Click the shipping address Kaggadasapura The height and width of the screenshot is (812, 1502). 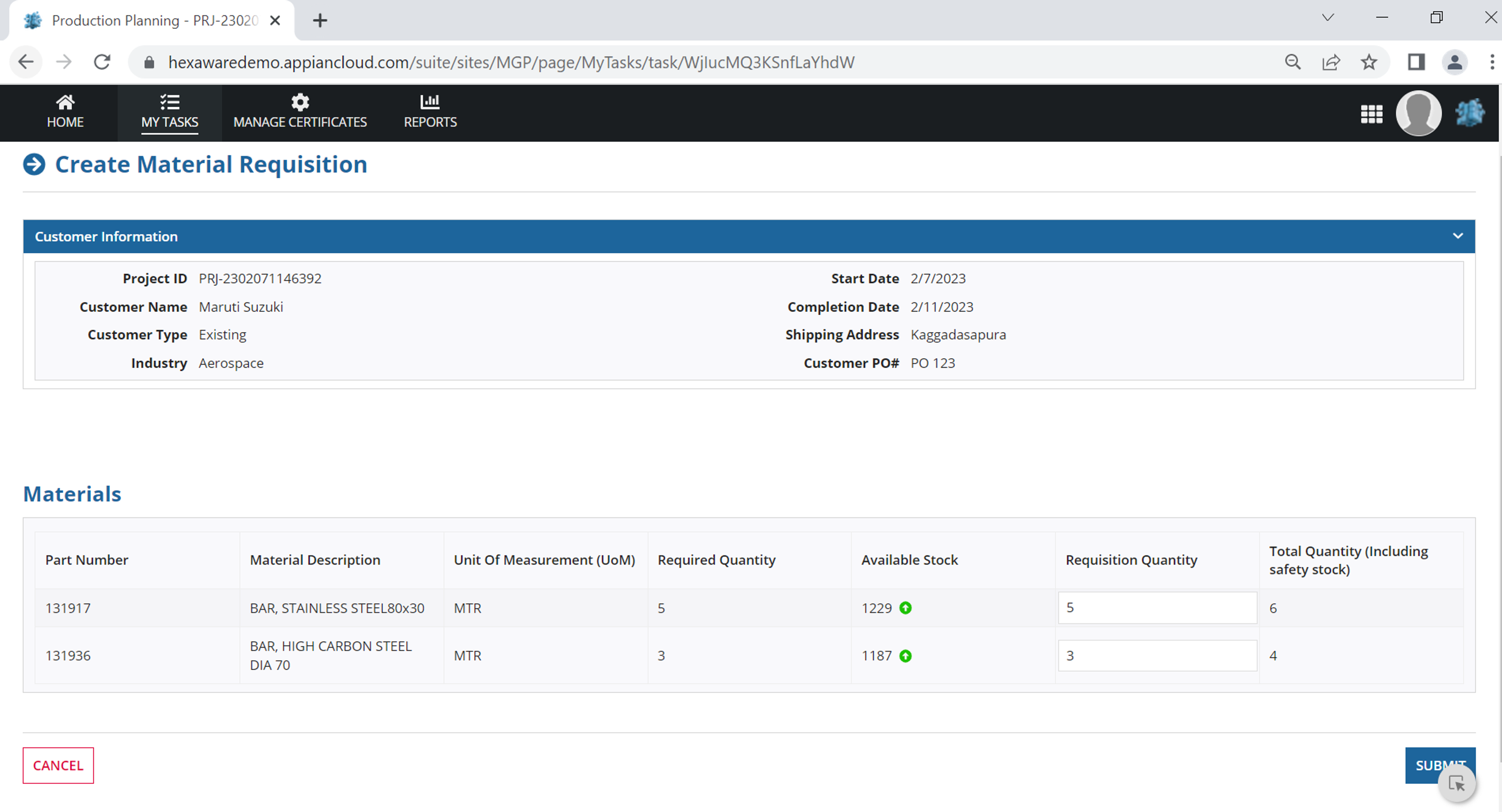(x=958, y=335)
